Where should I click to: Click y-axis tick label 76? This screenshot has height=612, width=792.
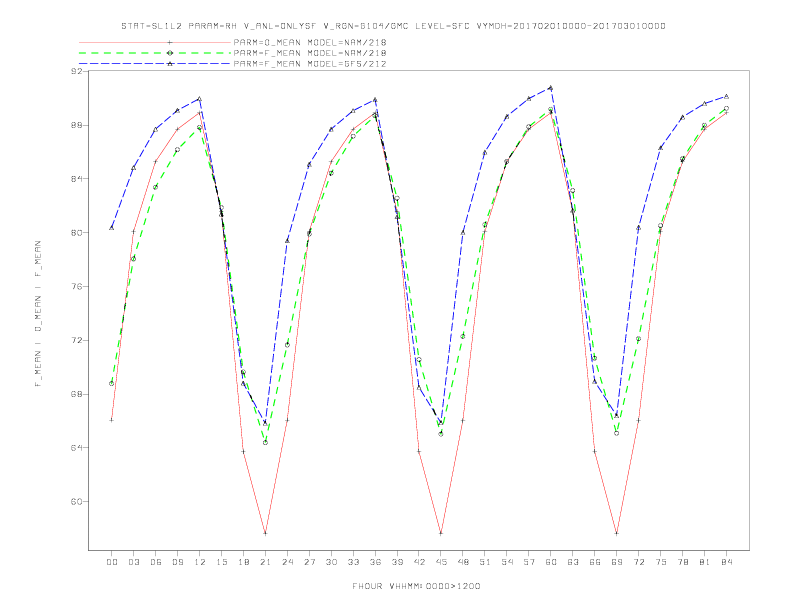[77, 286]
